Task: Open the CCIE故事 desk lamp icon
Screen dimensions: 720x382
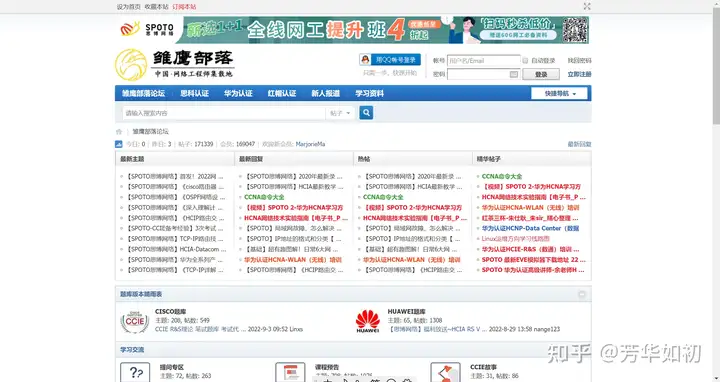Action: [445, 372]
